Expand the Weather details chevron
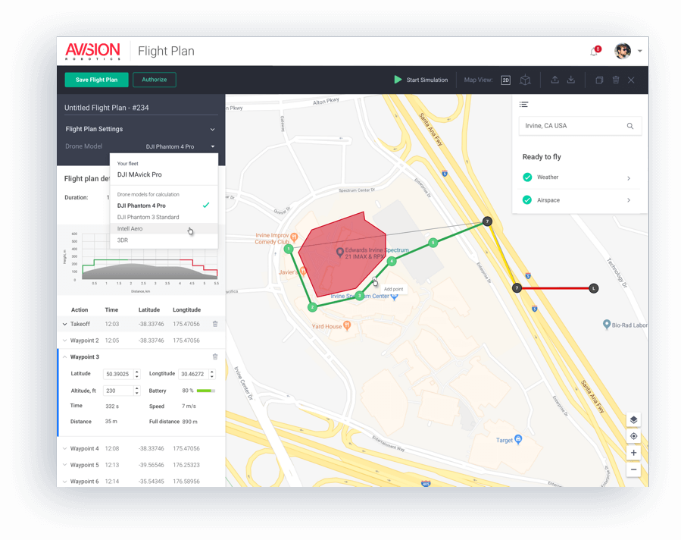The height and width of the screenshot is (540, 681). click(629, 178)
